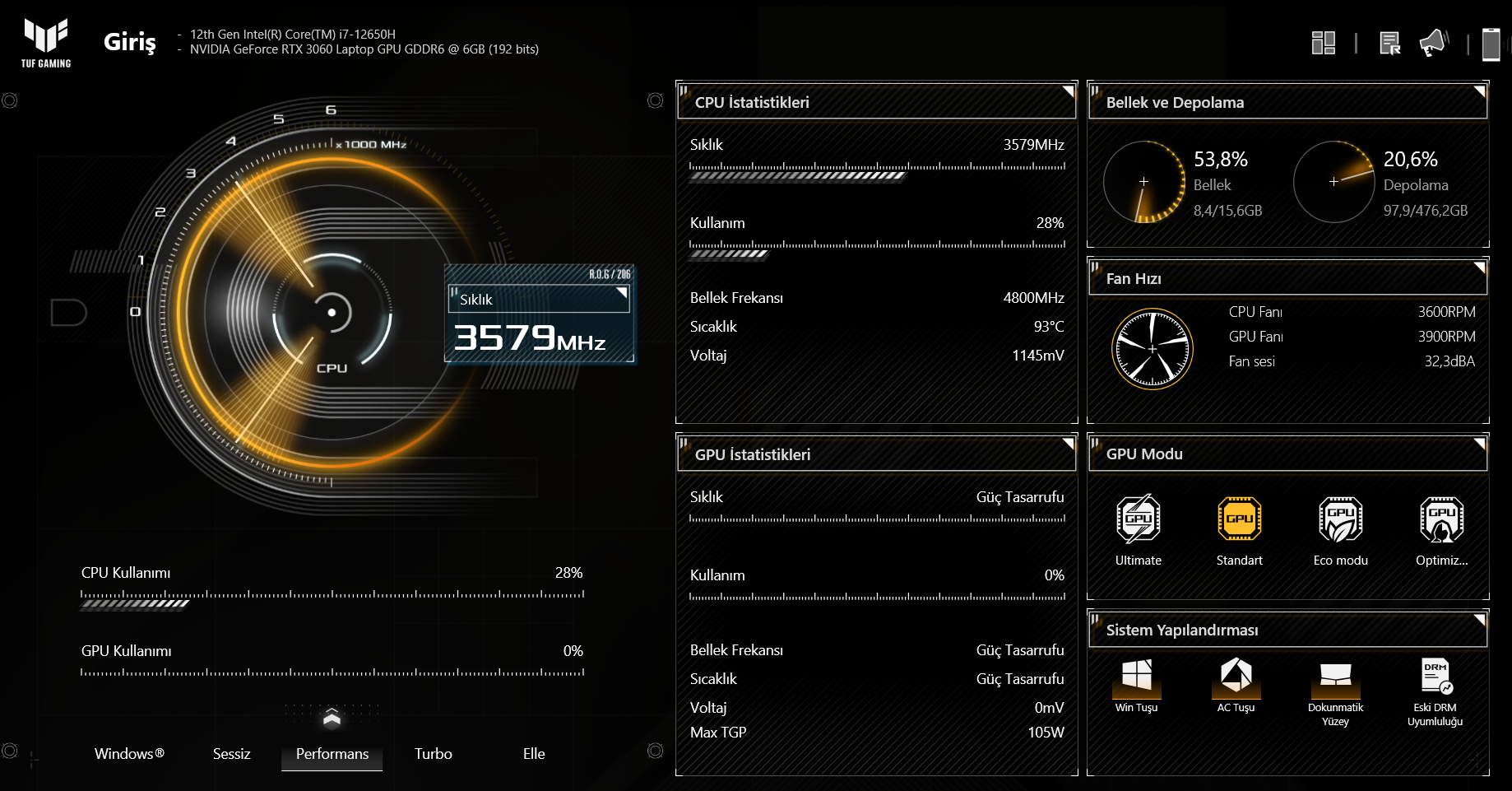Click the GPU Kullanımı bar under gauge
This screenshot has width=1512, height=791.
click(332, 672)
